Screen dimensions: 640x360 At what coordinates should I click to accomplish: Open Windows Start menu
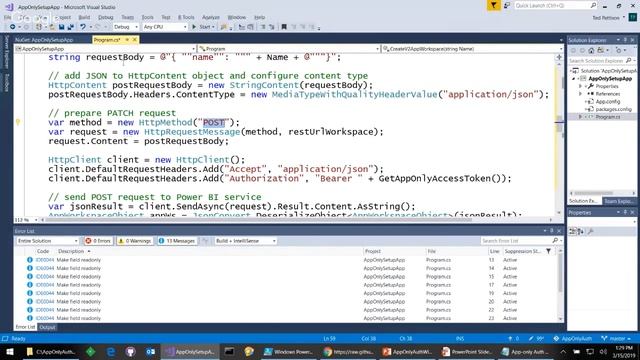[9, 351]
